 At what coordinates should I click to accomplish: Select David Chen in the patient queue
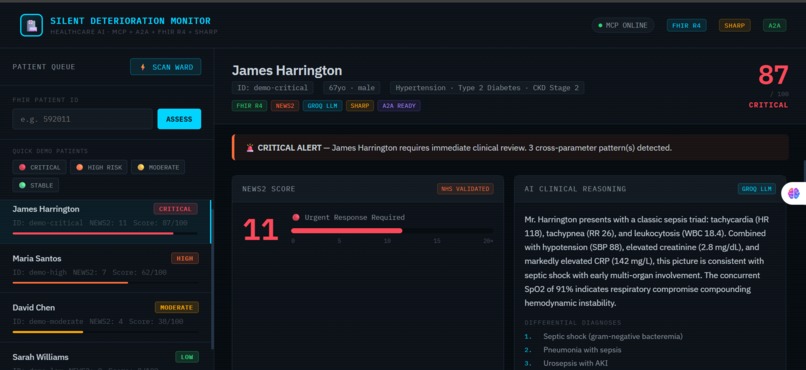[105, 318]
